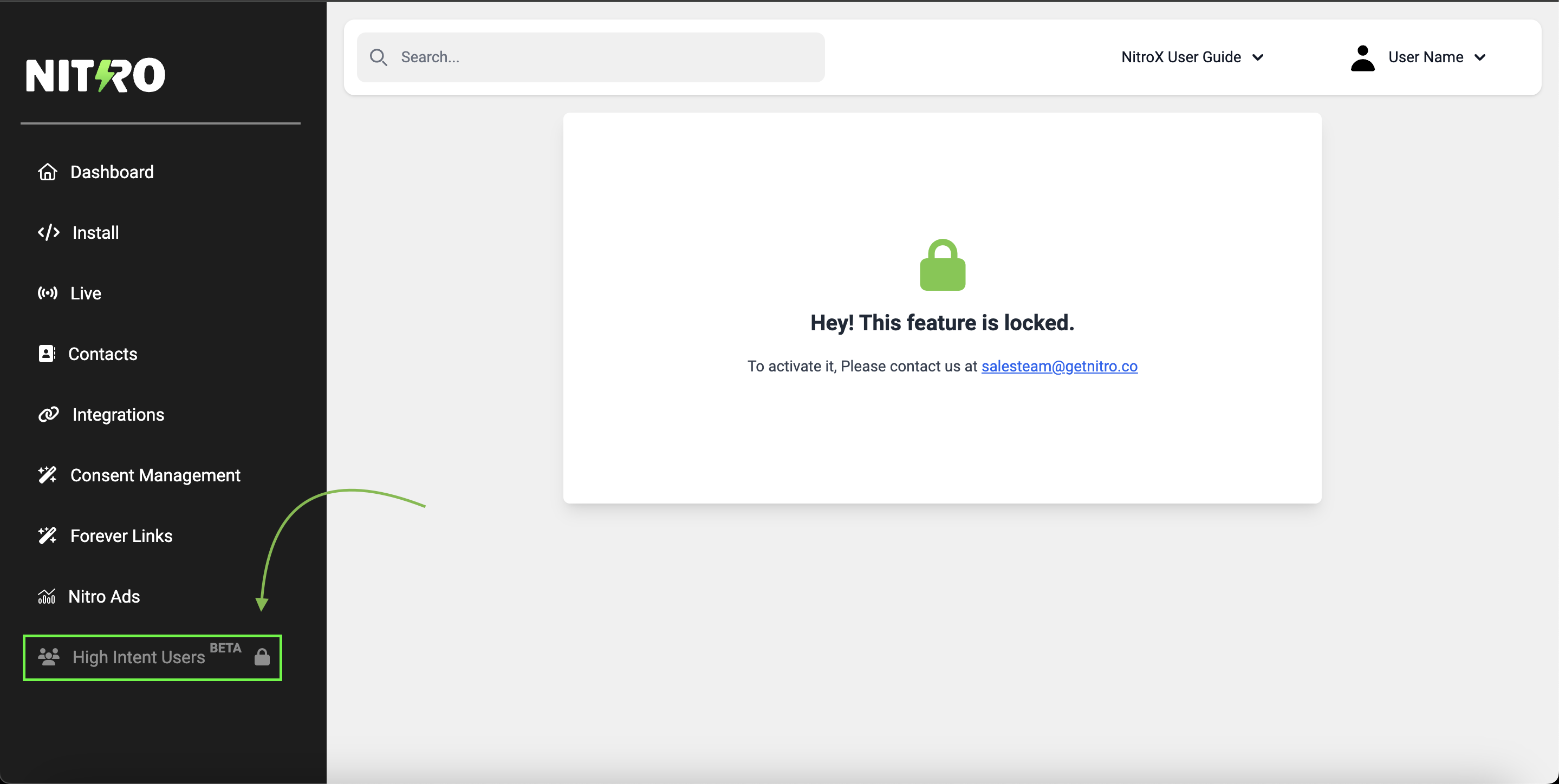Screen dimensions: 1559x784
Task: Focus the Search input field
Action: [590, 57]
